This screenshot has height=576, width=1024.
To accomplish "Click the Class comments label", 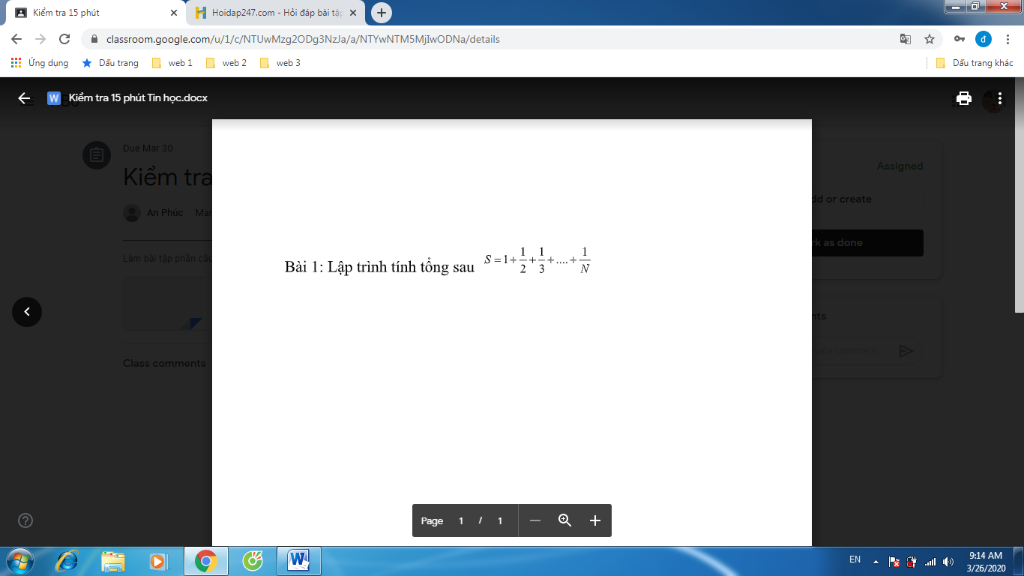I will point(165,363).
